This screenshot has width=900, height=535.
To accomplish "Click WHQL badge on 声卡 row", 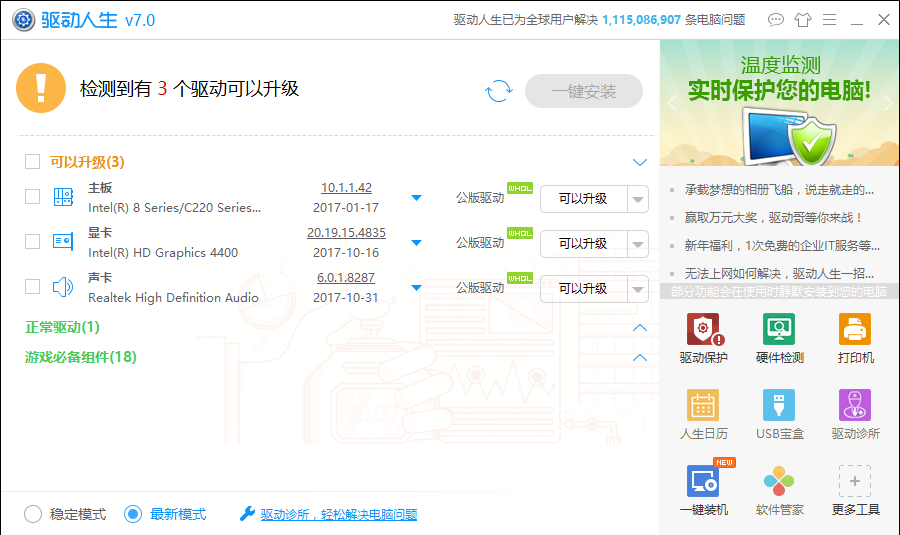I will (x=520, y=278).
